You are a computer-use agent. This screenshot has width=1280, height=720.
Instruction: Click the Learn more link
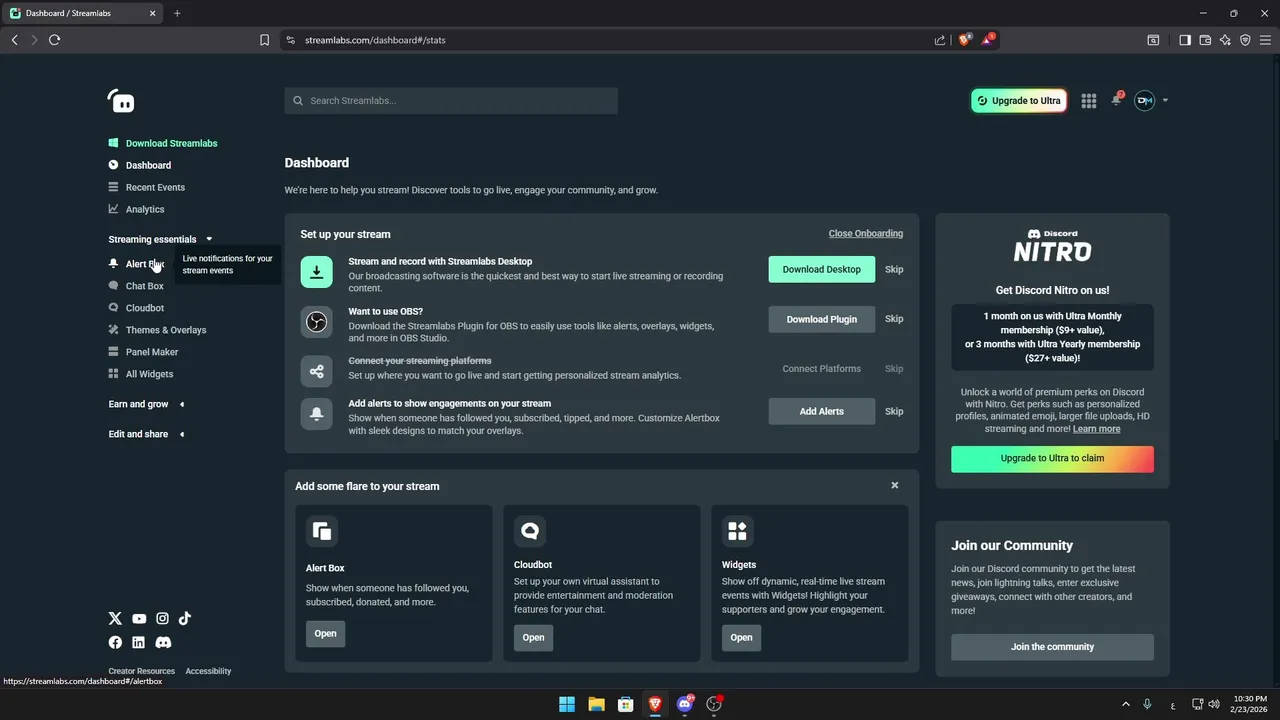[1096, 429]
